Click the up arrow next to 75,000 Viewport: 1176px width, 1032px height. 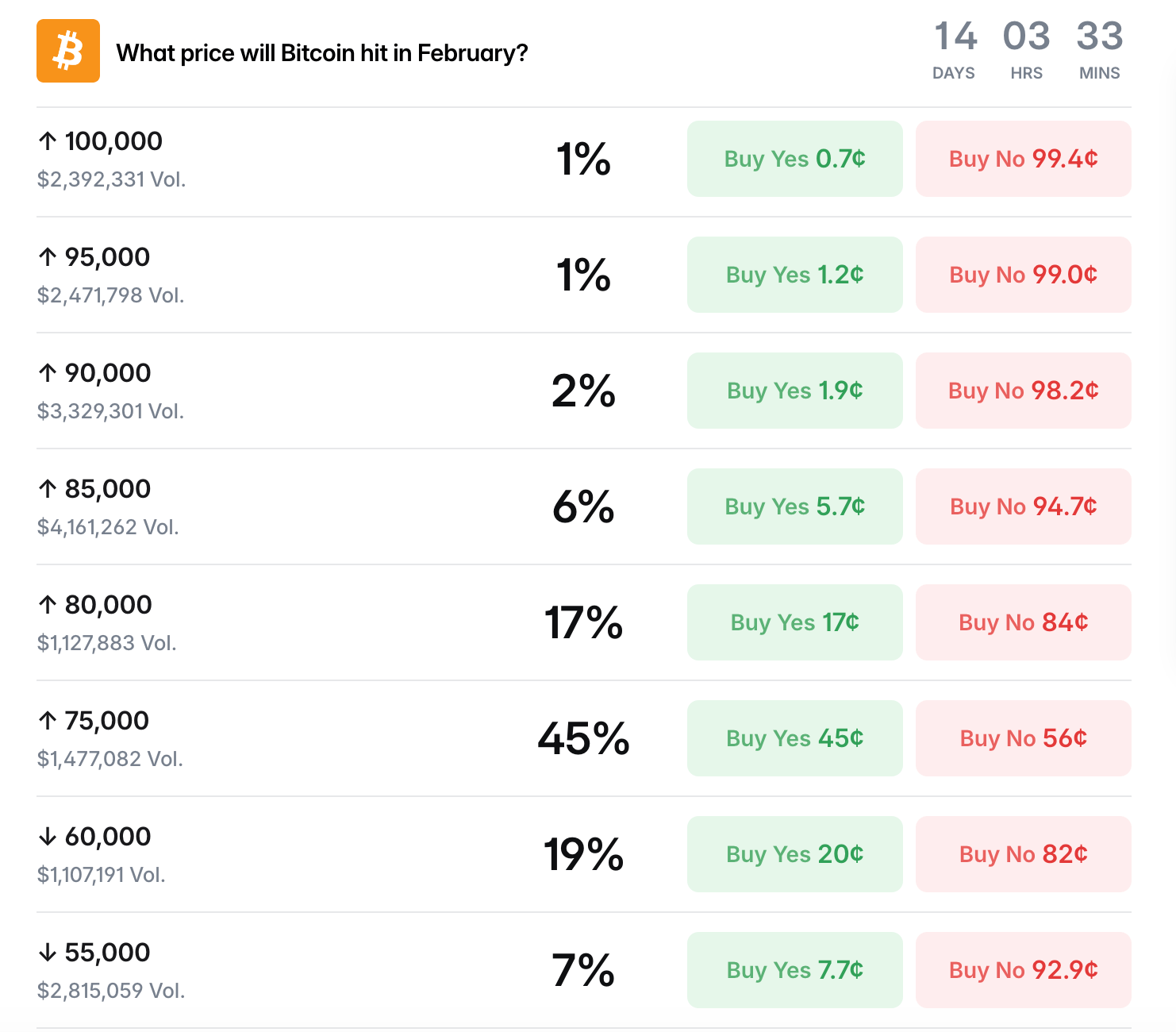(x=49, y=720)
